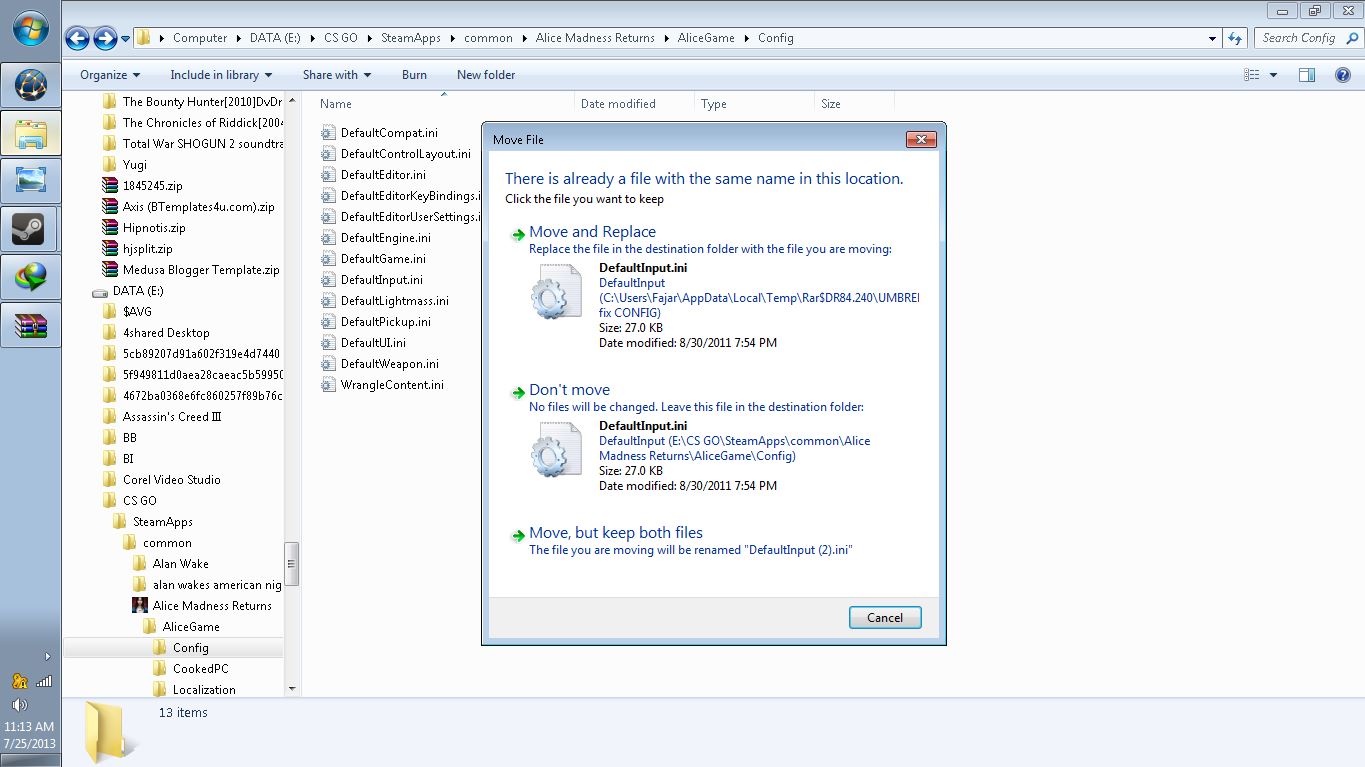Screen dimensions: 1365x767
Task: Click Cancel in the Move File dialog
Action: tap(885, 618)
